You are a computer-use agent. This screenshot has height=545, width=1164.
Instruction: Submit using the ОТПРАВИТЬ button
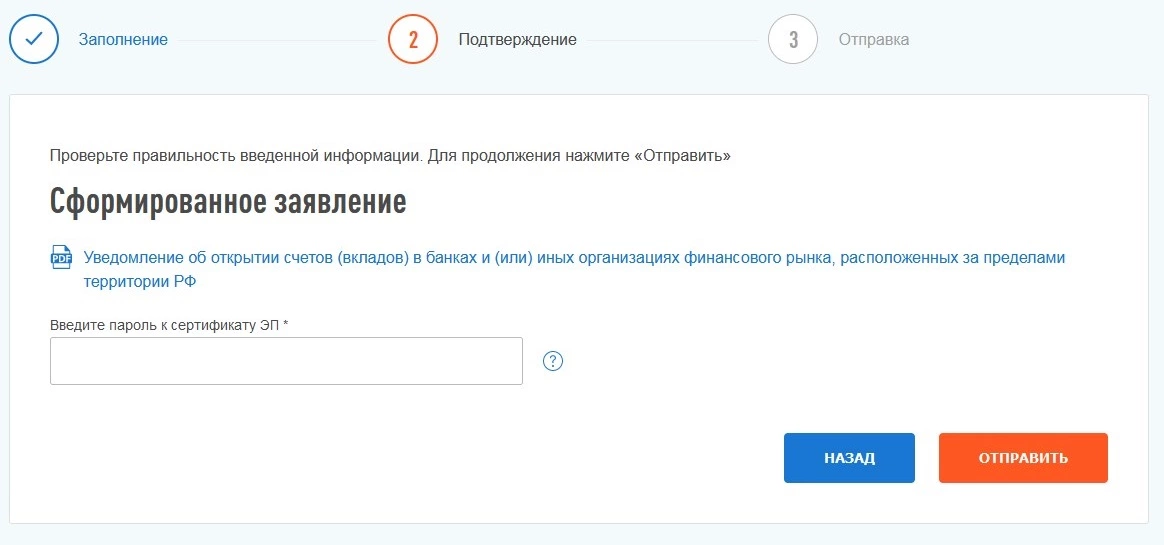coord(1023,457)
